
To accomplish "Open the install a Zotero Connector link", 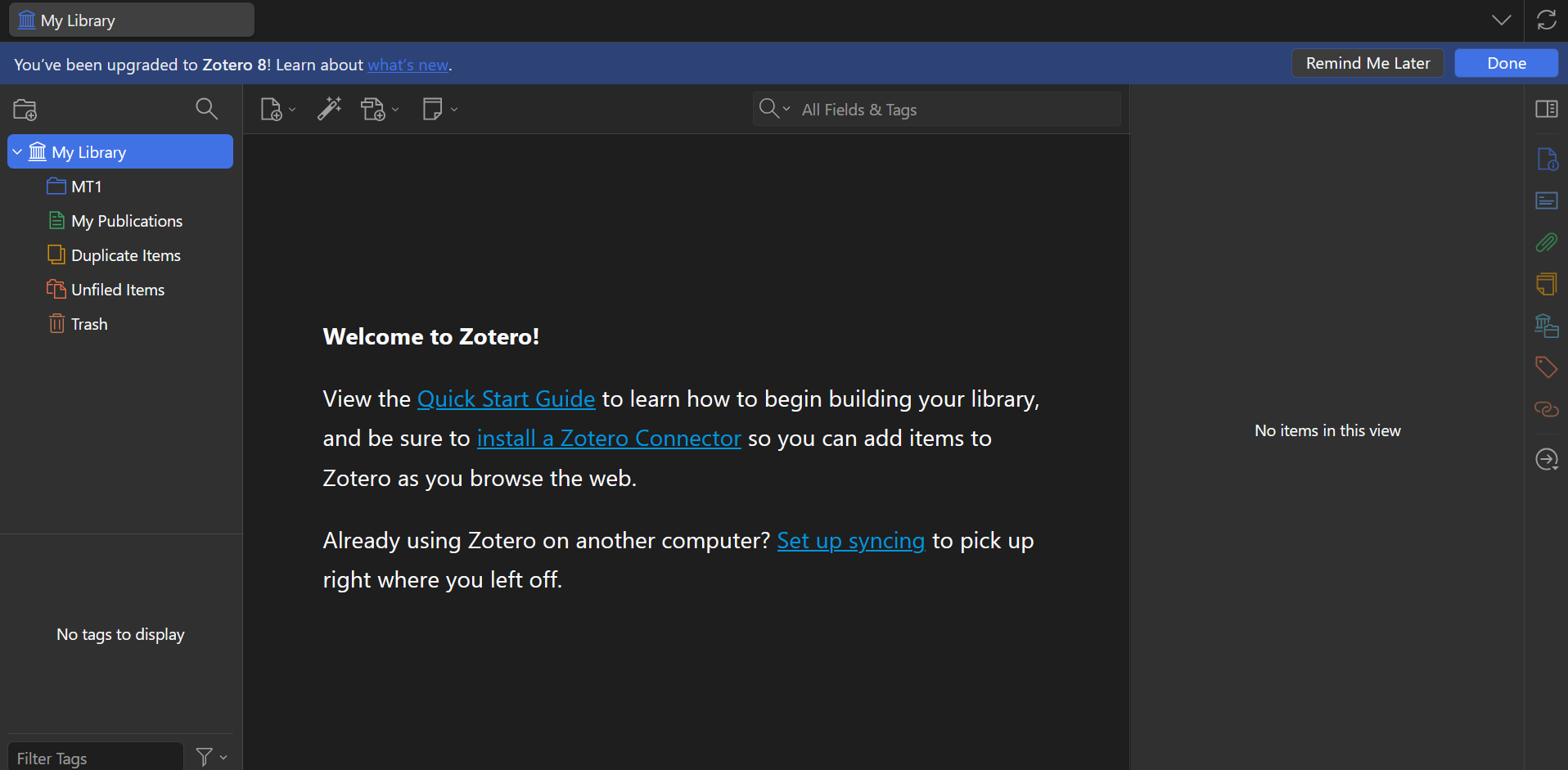I will 609,439.
